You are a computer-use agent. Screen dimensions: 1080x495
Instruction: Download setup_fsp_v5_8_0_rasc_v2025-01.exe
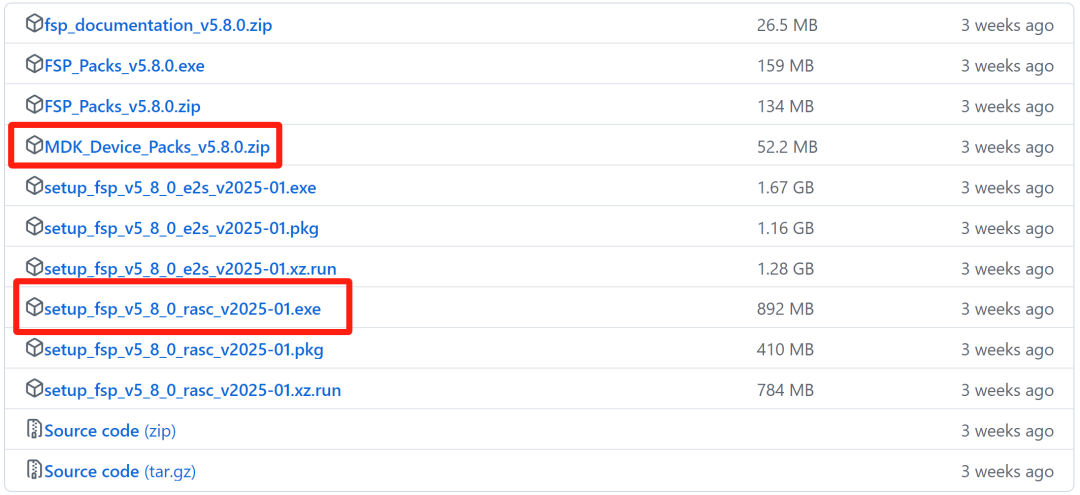(182, 309)
